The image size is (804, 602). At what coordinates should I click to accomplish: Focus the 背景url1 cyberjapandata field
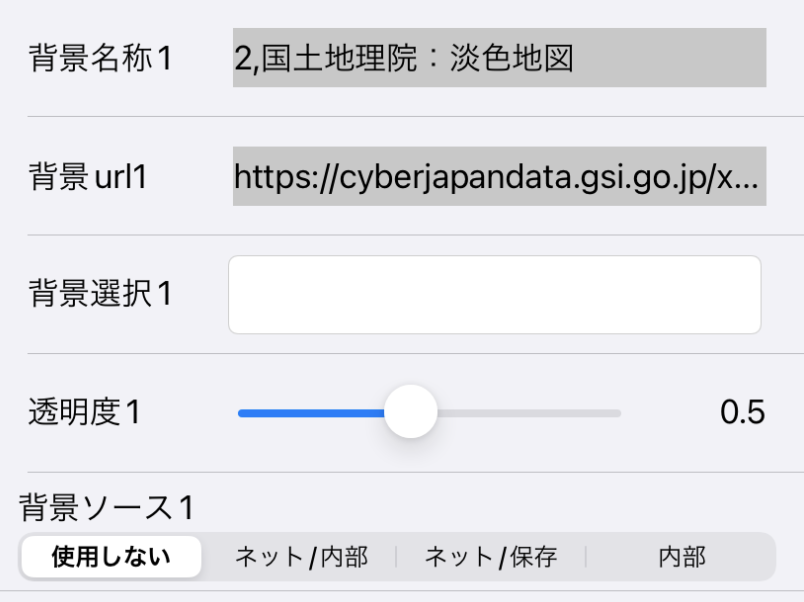(x=499, y=176)
